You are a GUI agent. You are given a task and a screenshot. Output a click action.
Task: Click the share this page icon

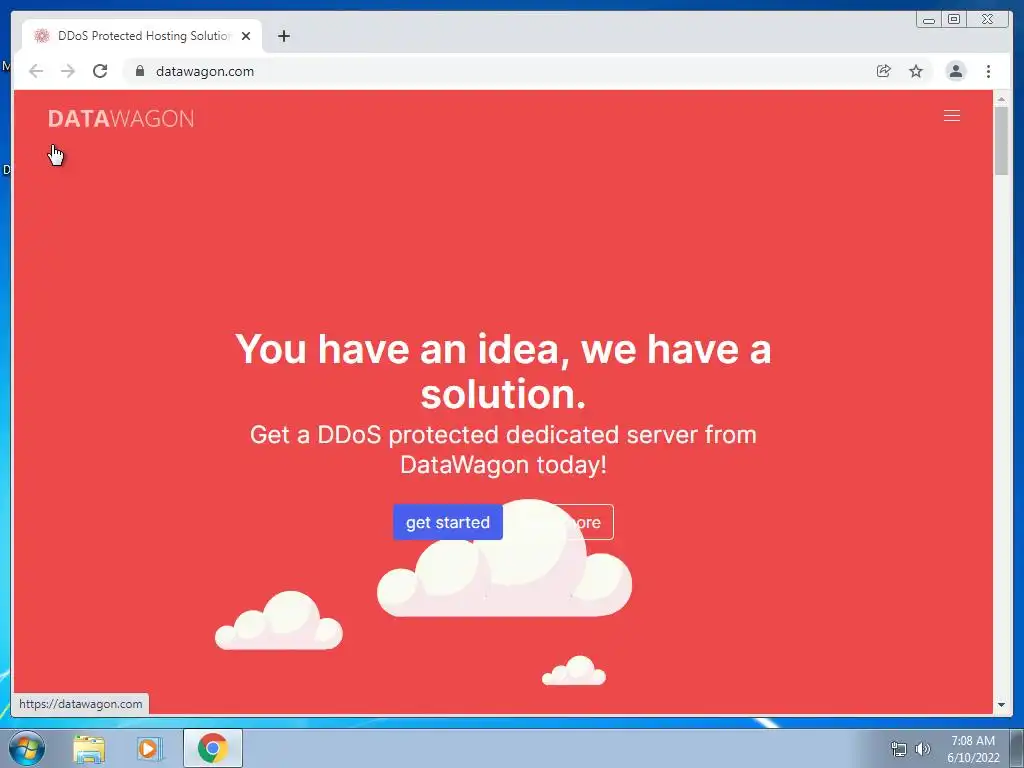point(884,71)
